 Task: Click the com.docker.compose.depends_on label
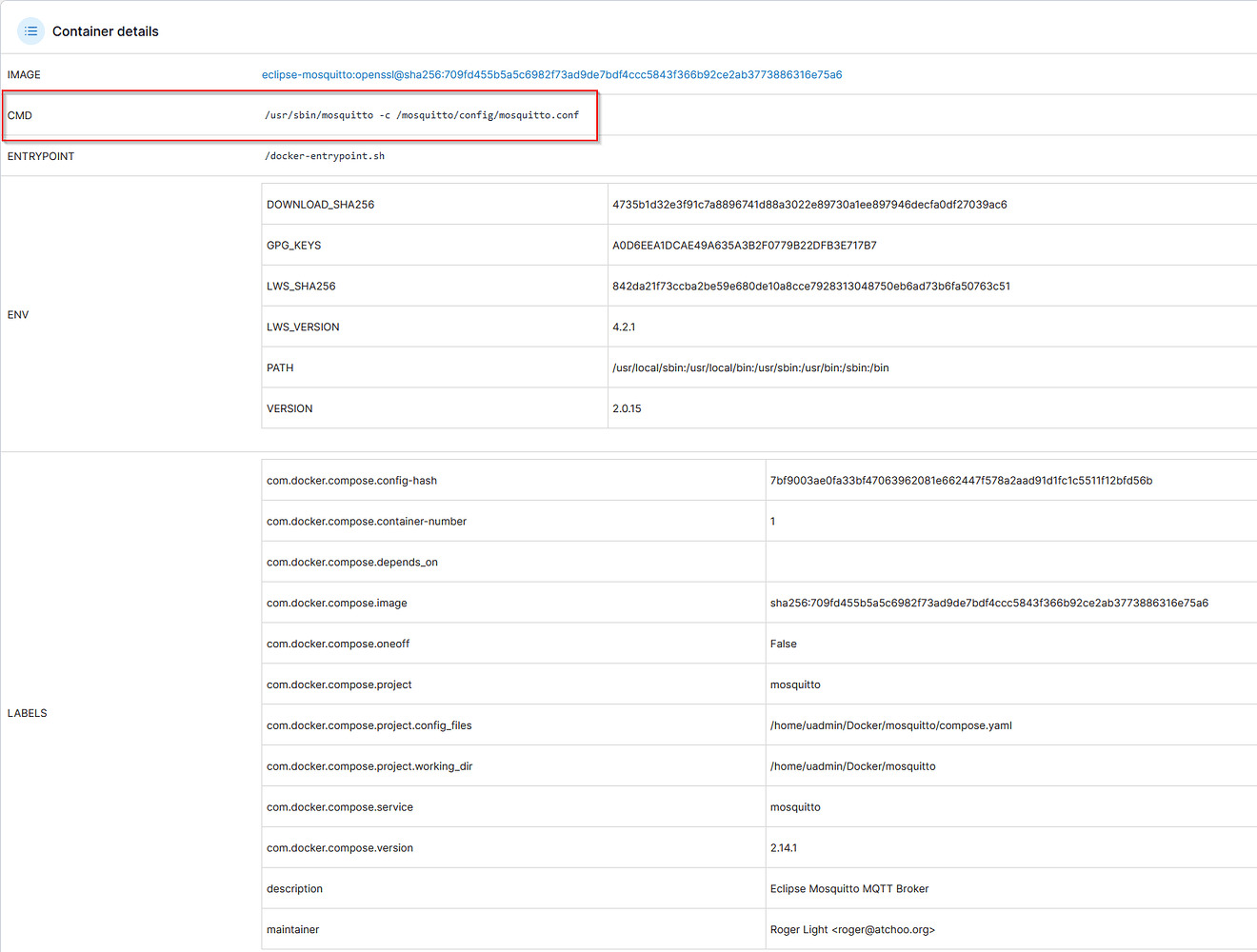(352, 563)
